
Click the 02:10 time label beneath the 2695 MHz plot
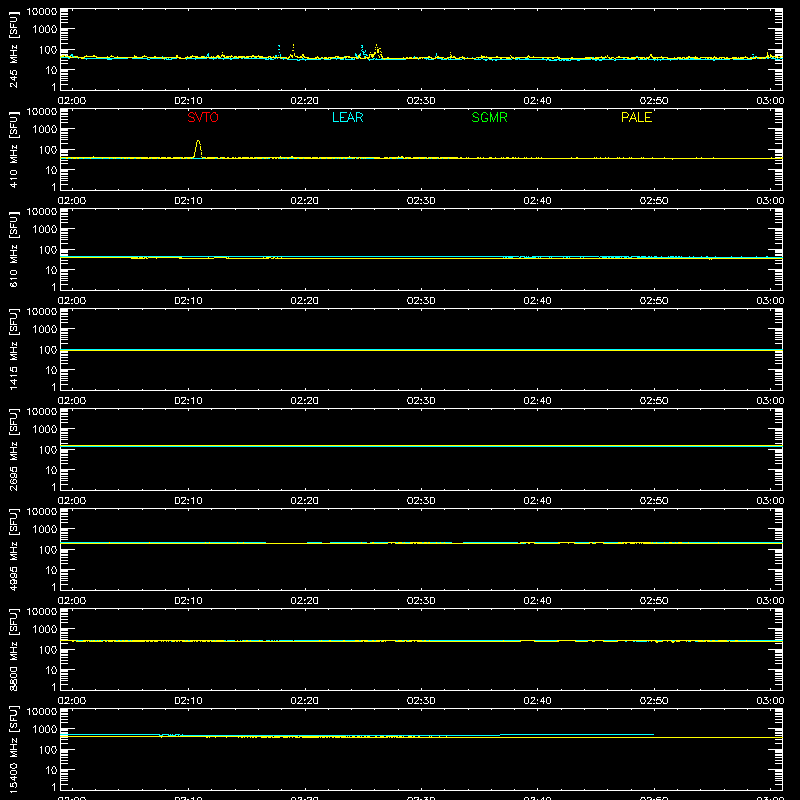[188, 501]
